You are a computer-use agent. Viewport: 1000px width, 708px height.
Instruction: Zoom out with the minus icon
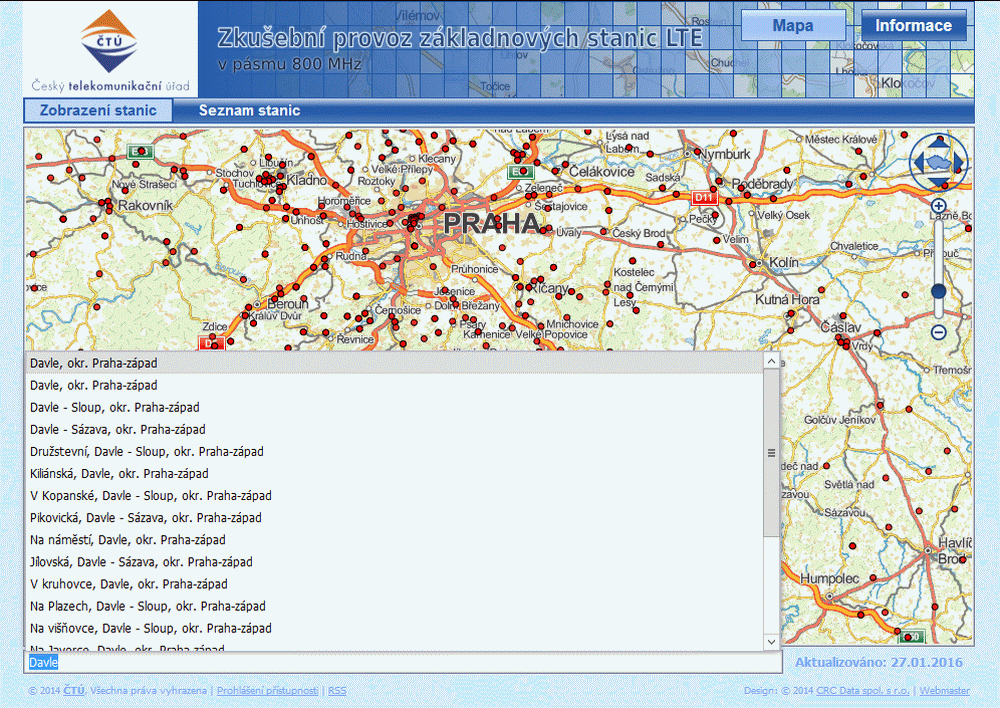[x=938, y=330]
